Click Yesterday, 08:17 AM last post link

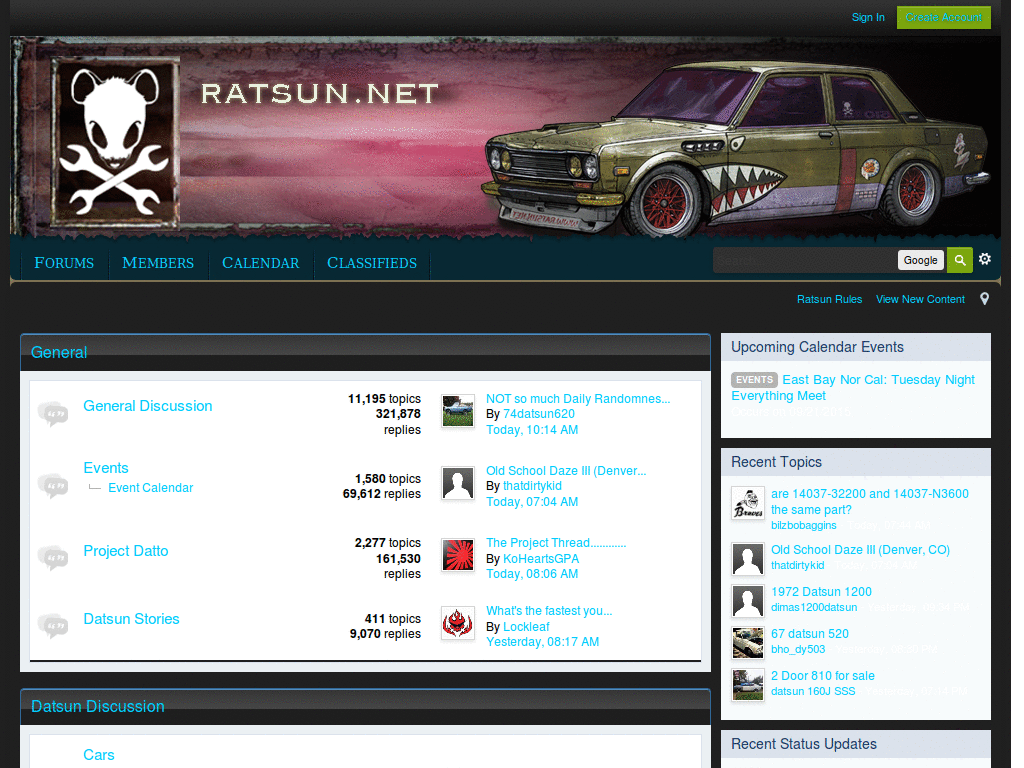click(542, 642)
